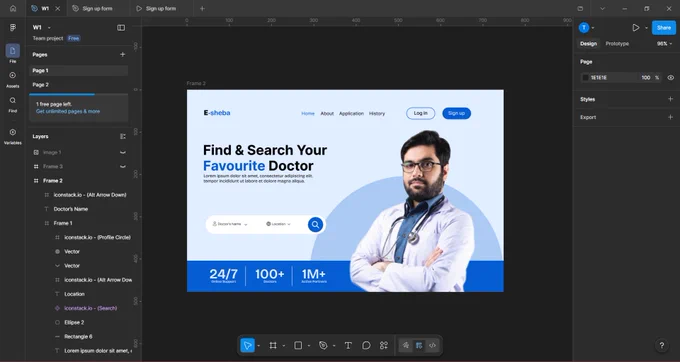Show the hidden image 1 layer
This screenshot has width=680, height=362.
(123, 153)
